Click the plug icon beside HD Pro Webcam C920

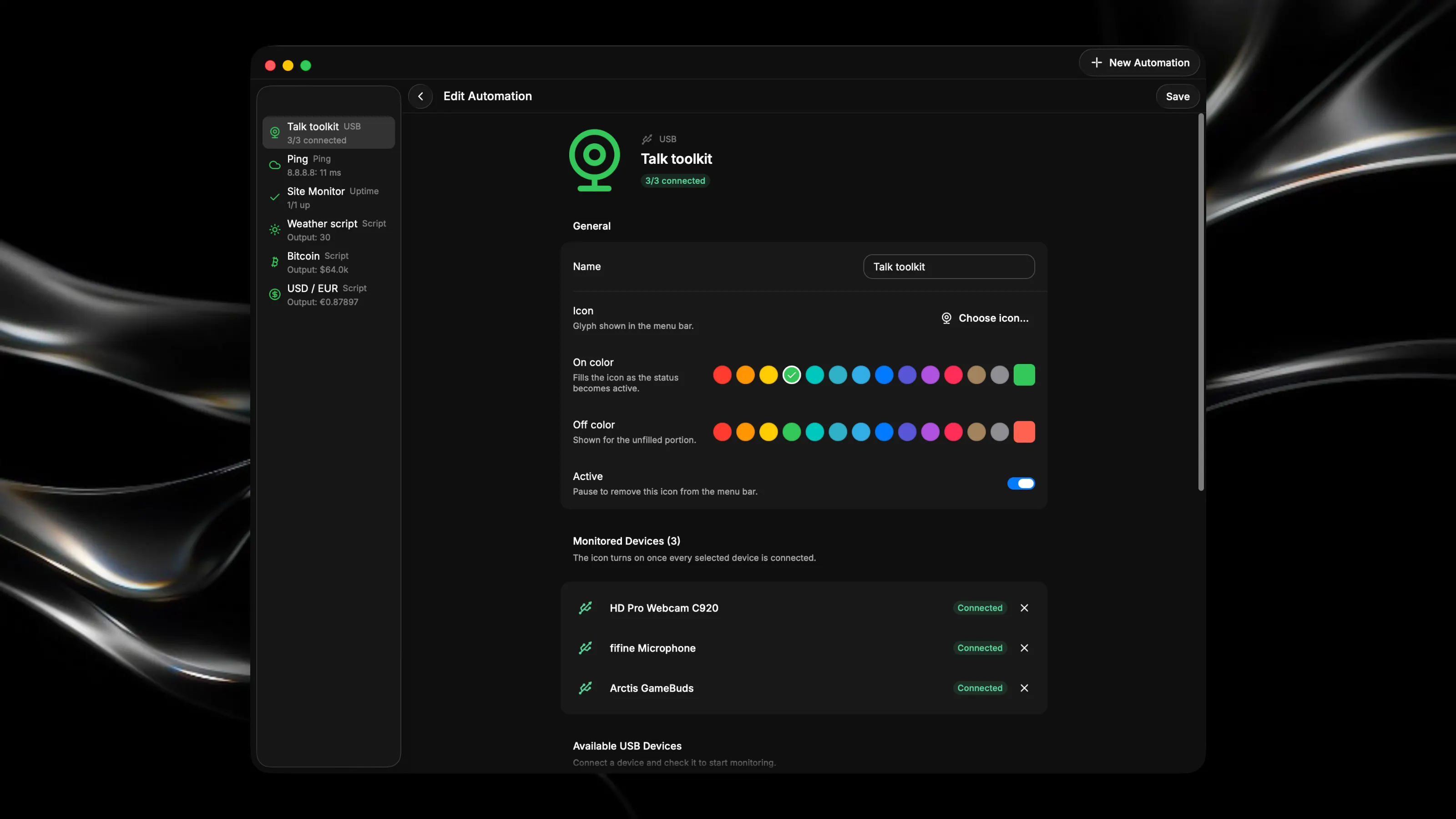coord(586,607)
